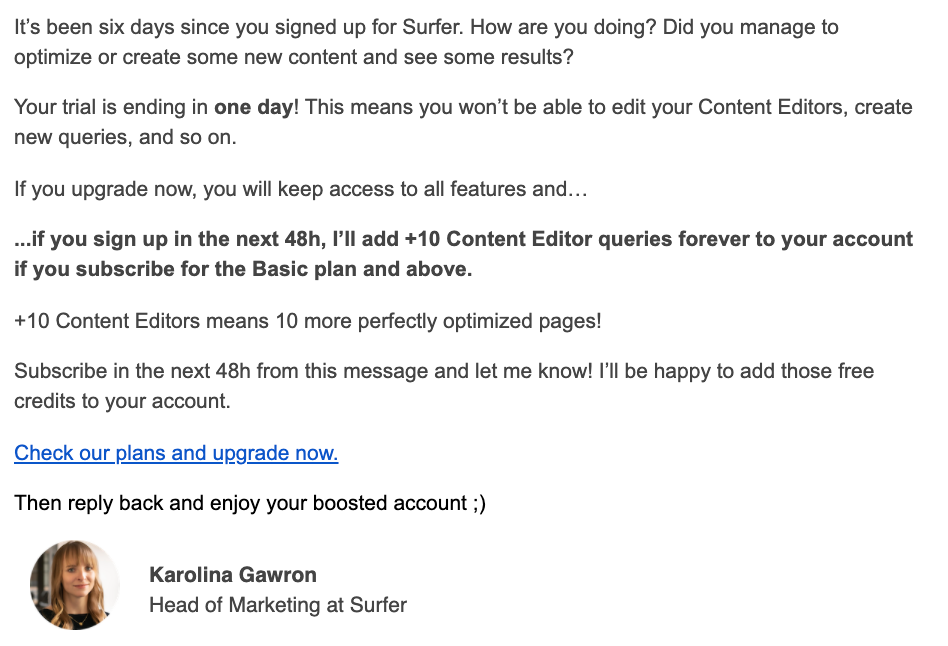The image size is (948, 646).
Task: Click the 'new queries, and so on.' line
Action: [125, 137]
